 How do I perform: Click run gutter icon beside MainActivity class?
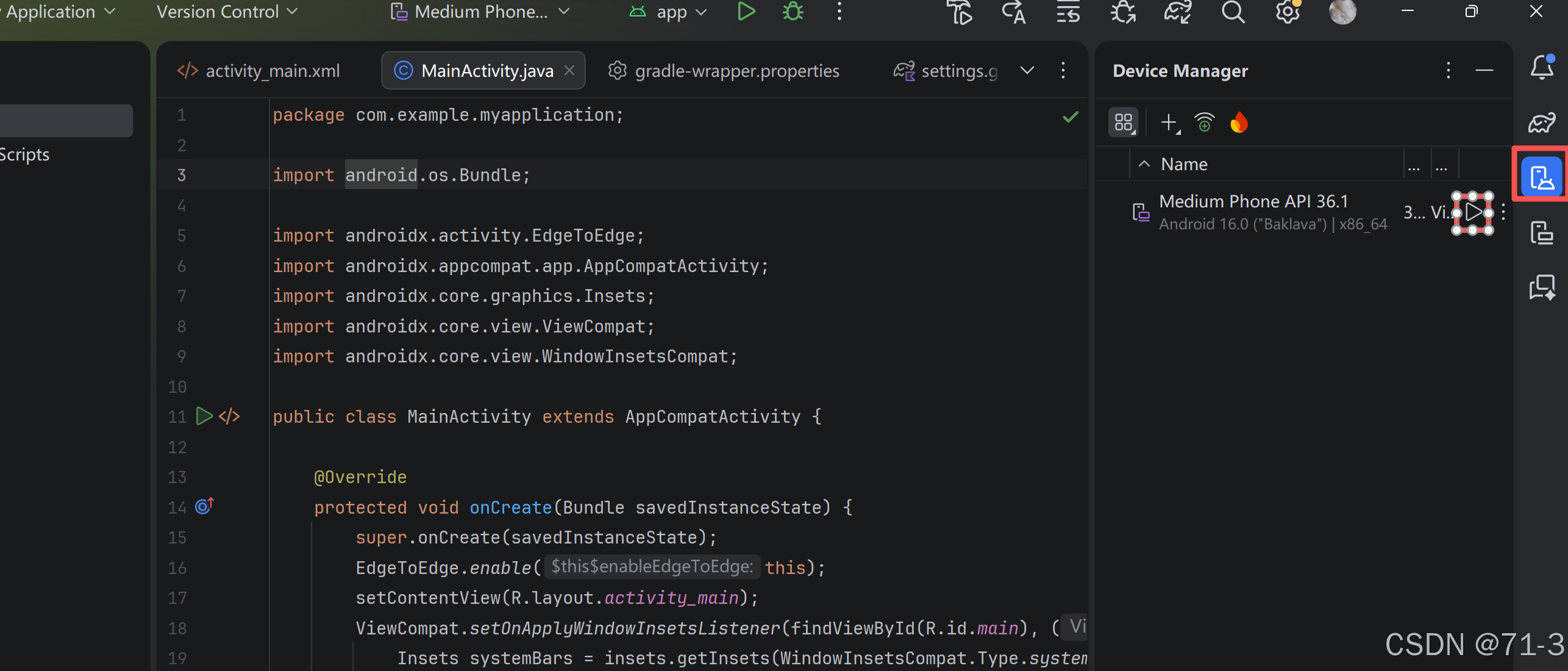pyautogui.click(x=204, y=417)
